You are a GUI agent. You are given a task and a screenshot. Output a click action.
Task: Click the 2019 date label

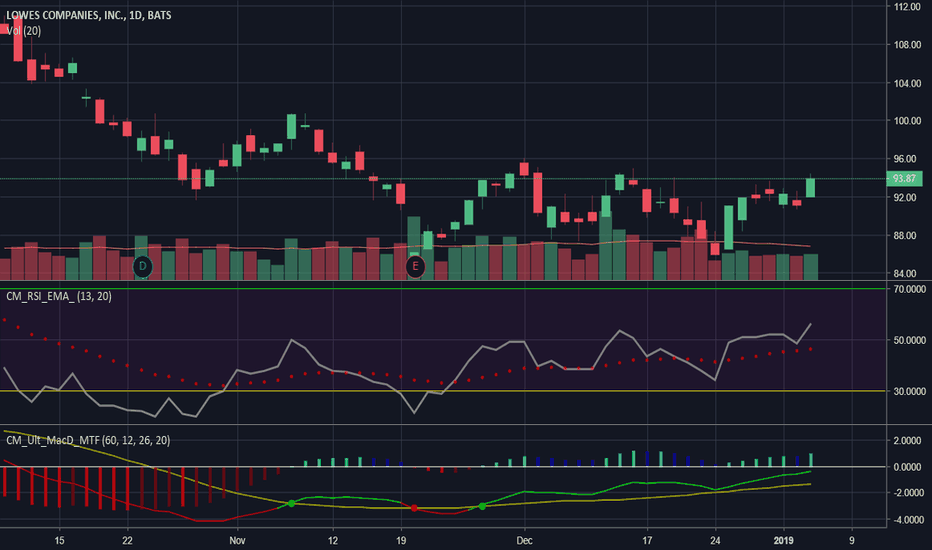[x=783, y=540]
